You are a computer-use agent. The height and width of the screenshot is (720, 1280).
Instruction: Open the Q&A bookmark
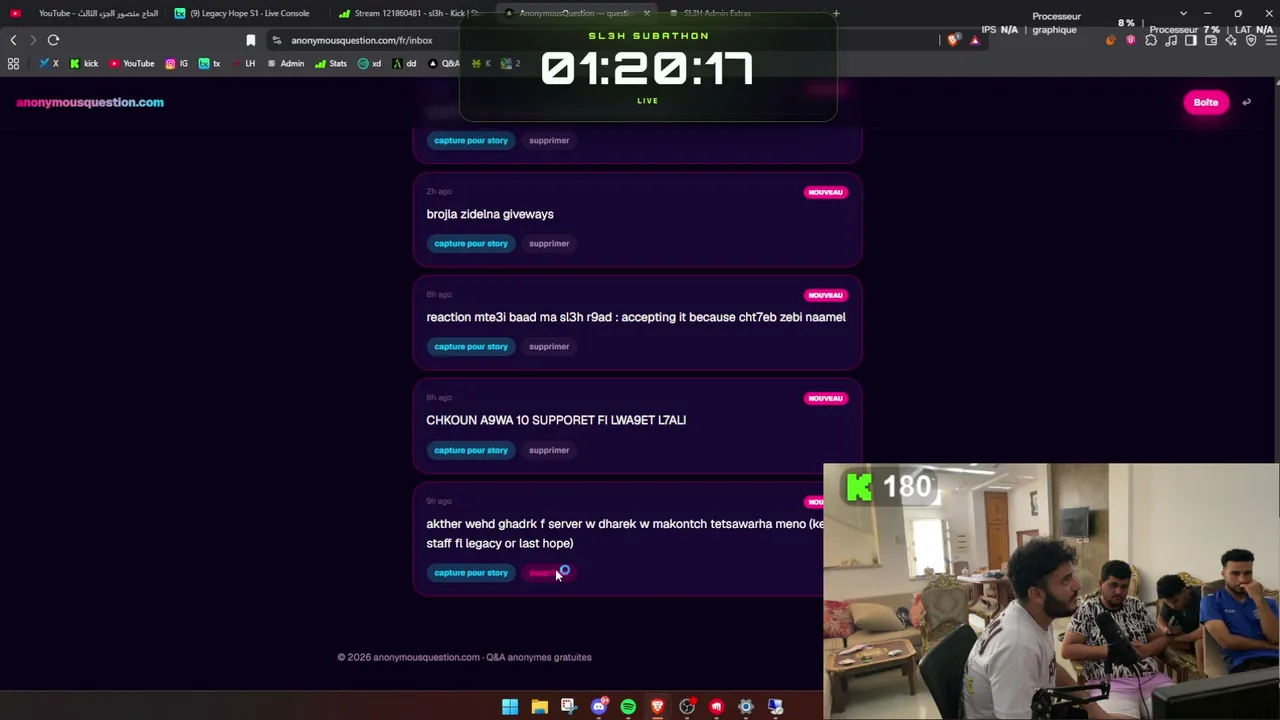pyautogui.click(x=444, y=63)
